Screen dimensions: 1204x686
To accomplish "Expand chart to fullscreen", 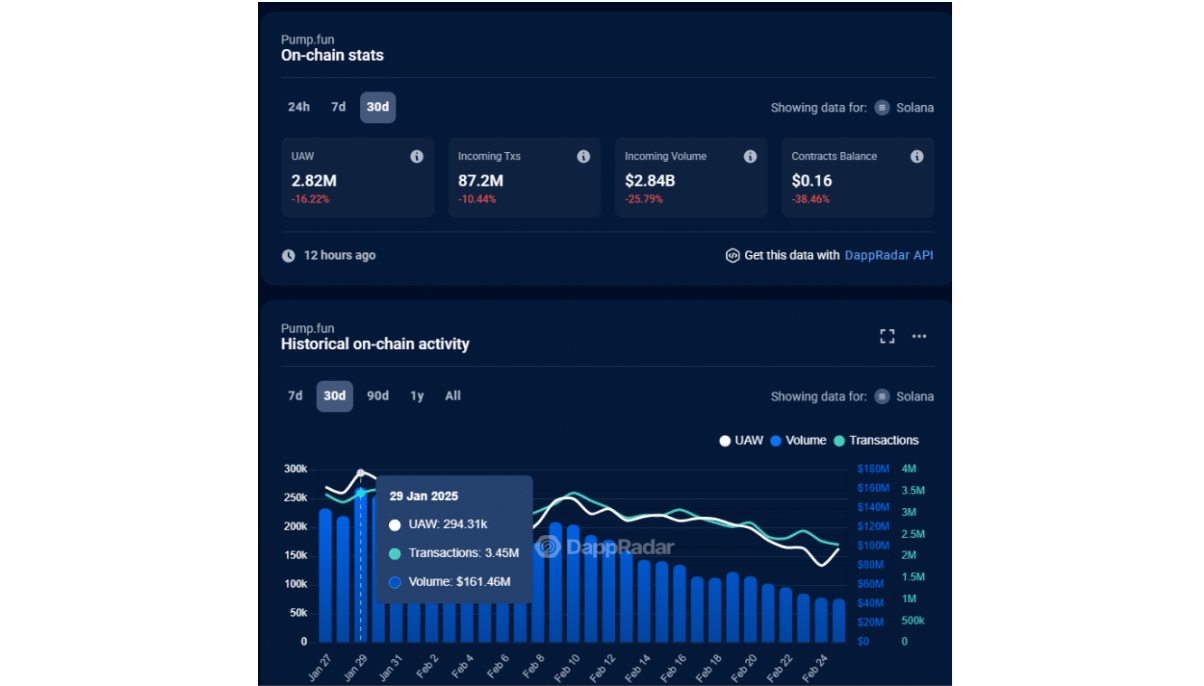I will (x=887, y=336).
